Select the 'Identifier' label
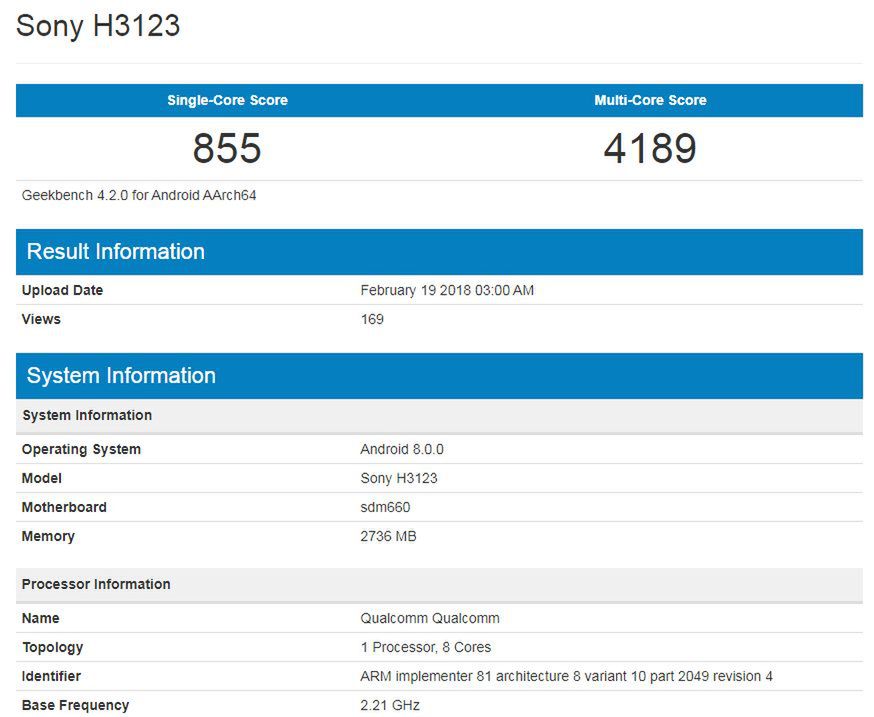The height and width of the screenshot is (717, 874). tap(51, 676)
